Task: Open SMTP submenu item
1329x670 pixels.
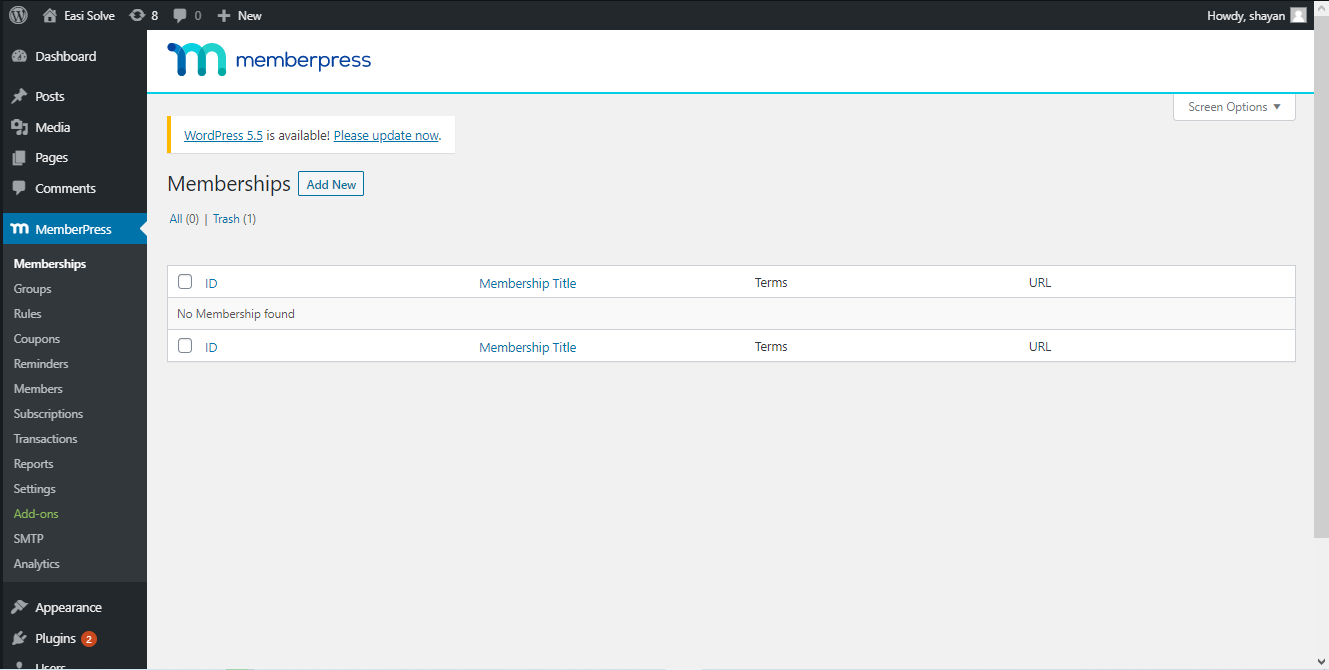Action: (x=29, y=539)
